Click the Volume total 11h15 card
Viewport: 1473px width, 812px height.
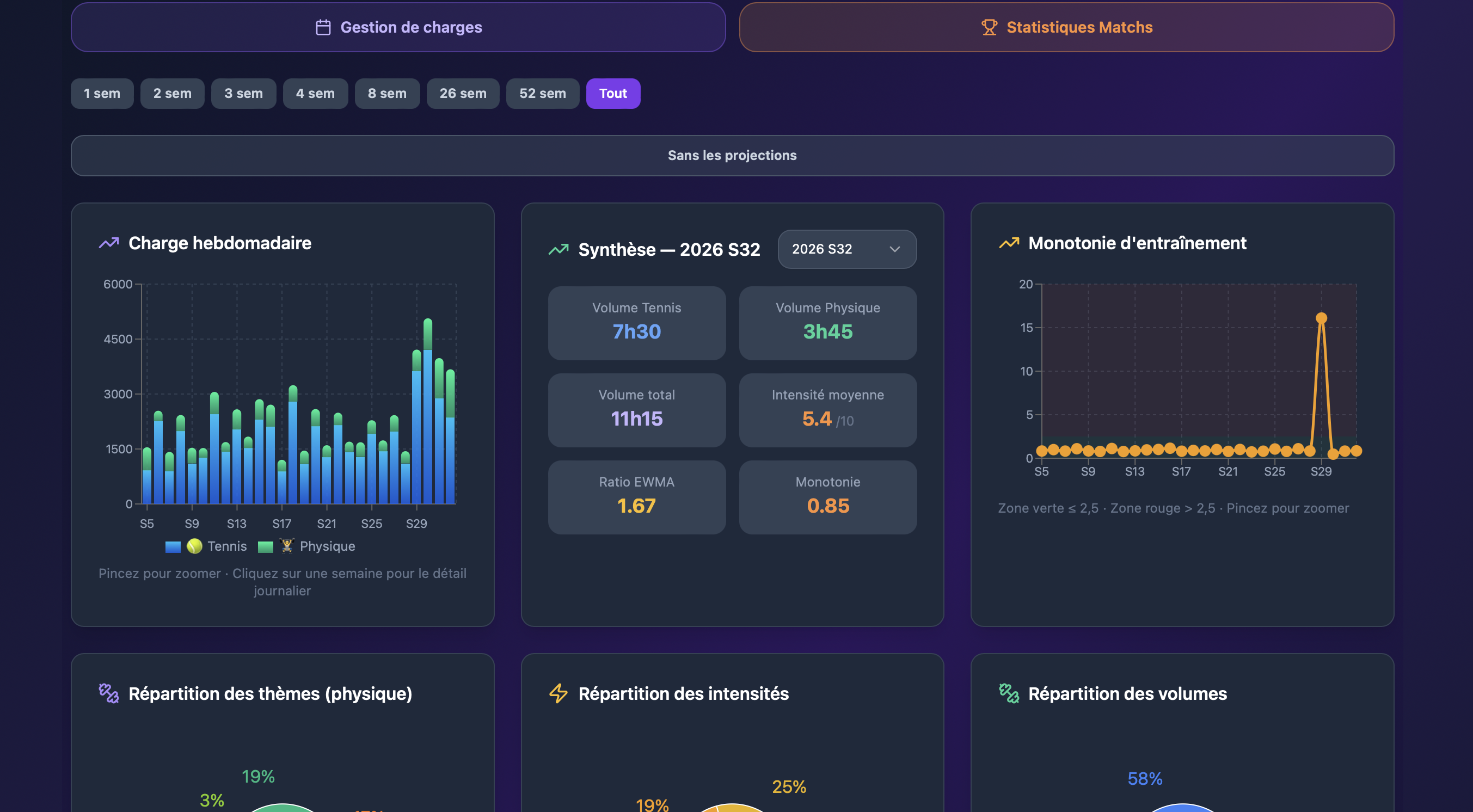click(637, 410)
